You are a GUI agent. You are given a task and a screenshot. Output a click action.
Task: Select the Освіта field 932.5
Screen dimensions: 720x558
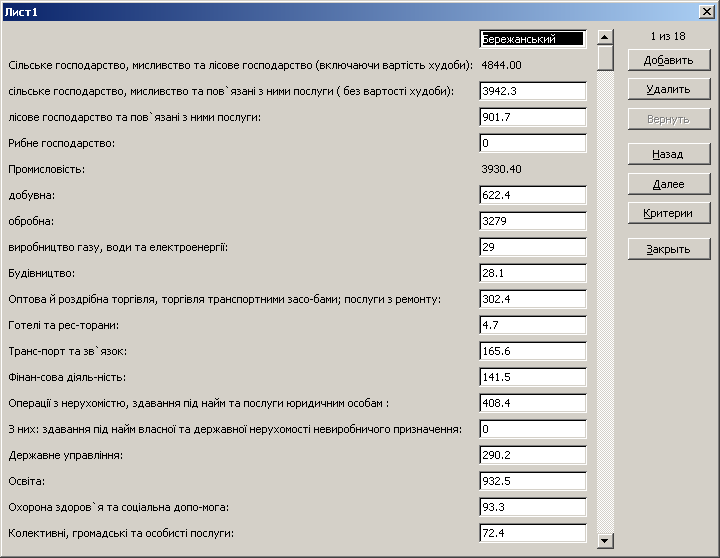[x=533, y=481]
